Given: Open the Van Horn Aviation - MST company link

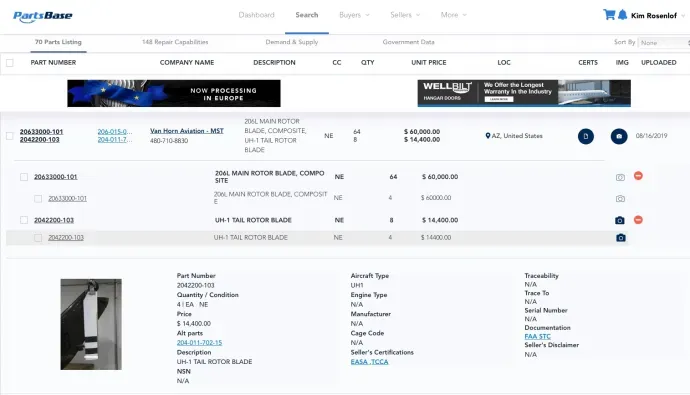Looking at the screenshot, I should [187, 131].
